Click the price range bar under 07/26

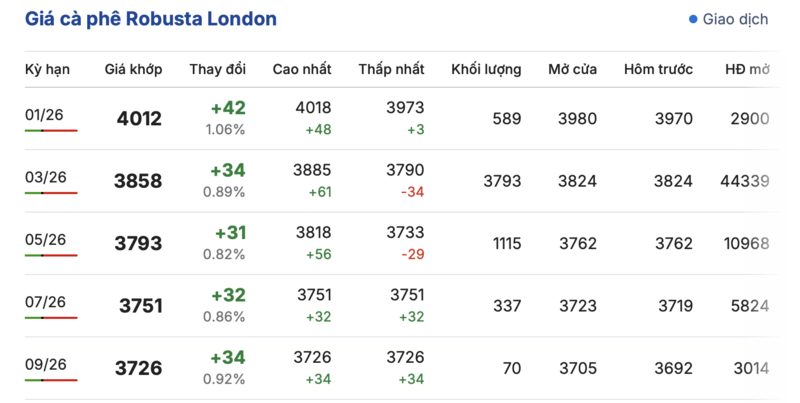click(51, 318)
